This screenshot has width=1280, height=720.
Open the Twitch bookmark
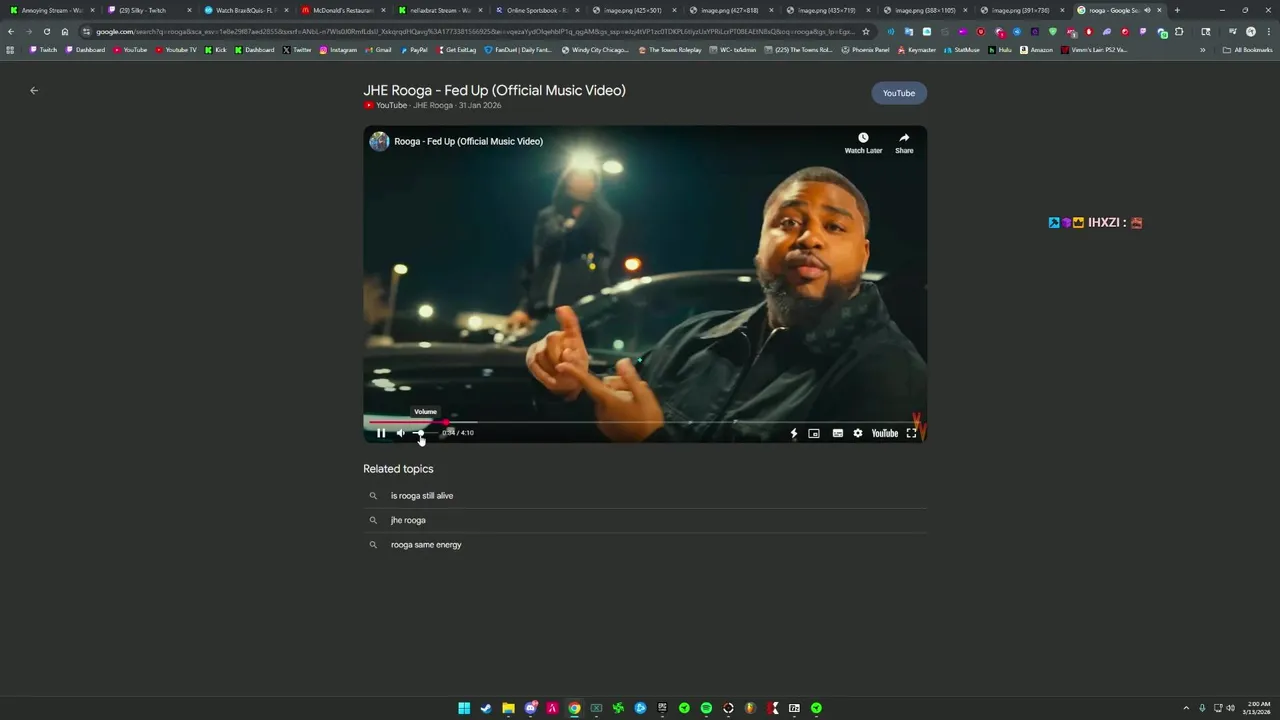[44, 50]
